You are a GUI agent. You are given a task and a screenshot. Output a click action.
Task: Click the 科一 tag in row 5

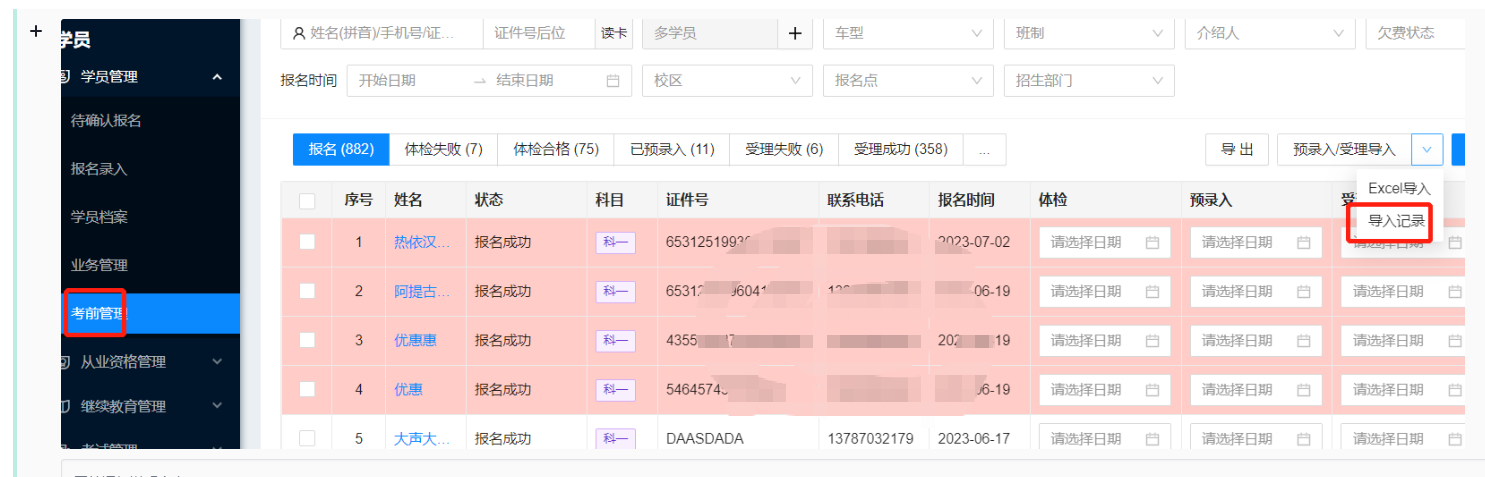(615, 438)
